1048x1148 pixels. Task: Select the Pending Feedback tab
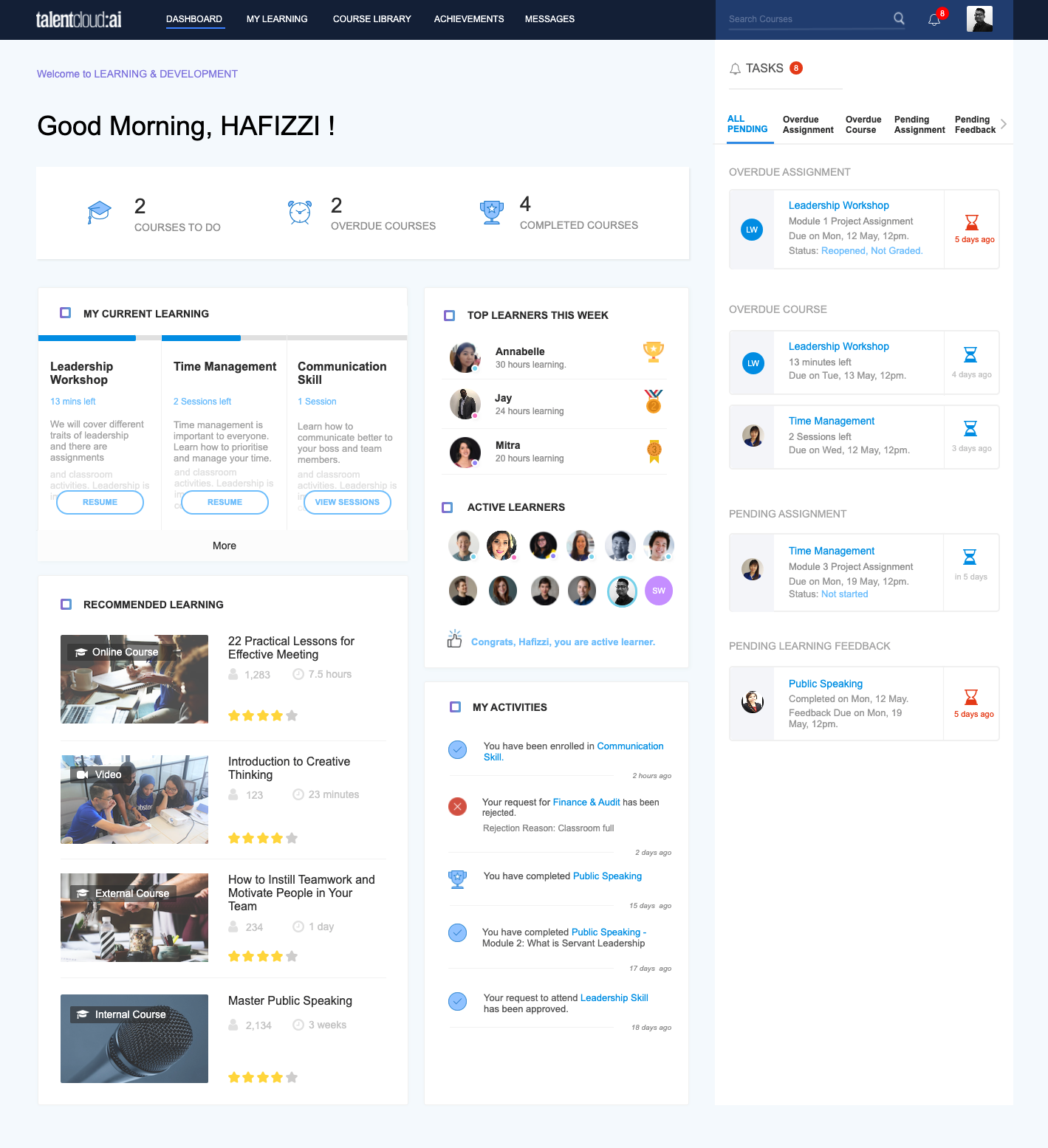point(975,125)
